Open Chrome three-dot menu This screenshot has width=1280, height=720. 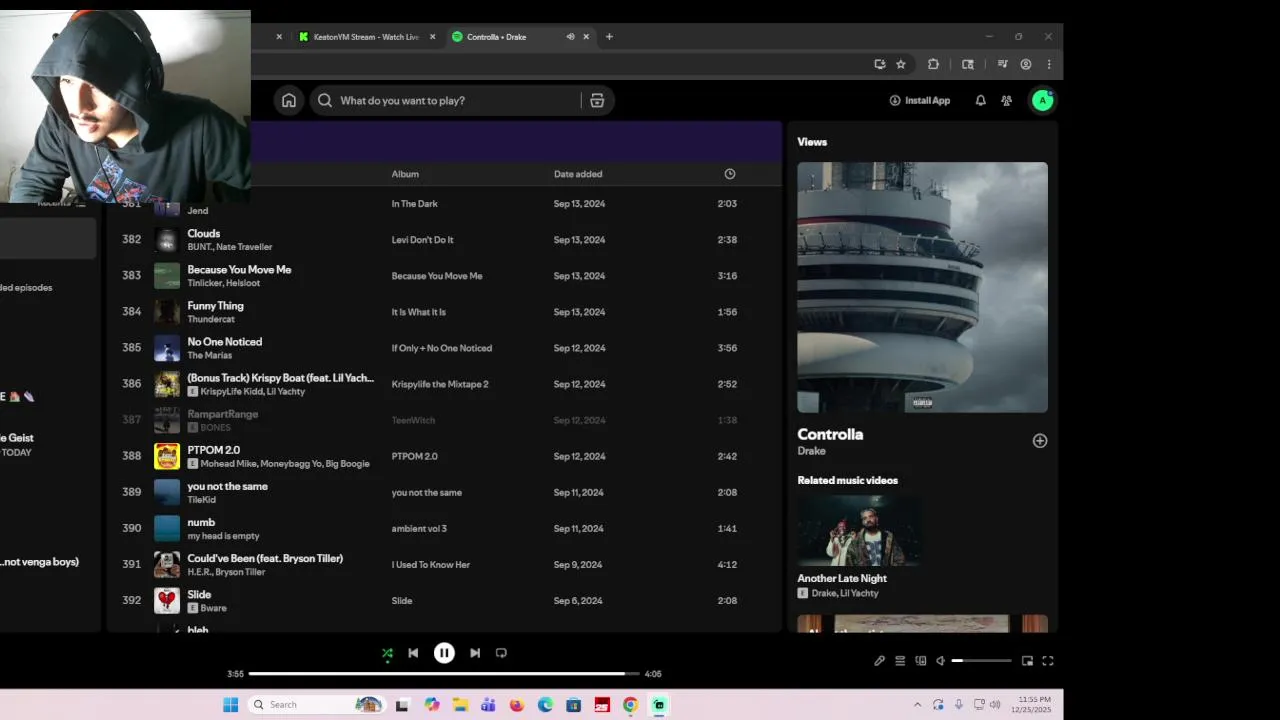(x=1049, y=64)
